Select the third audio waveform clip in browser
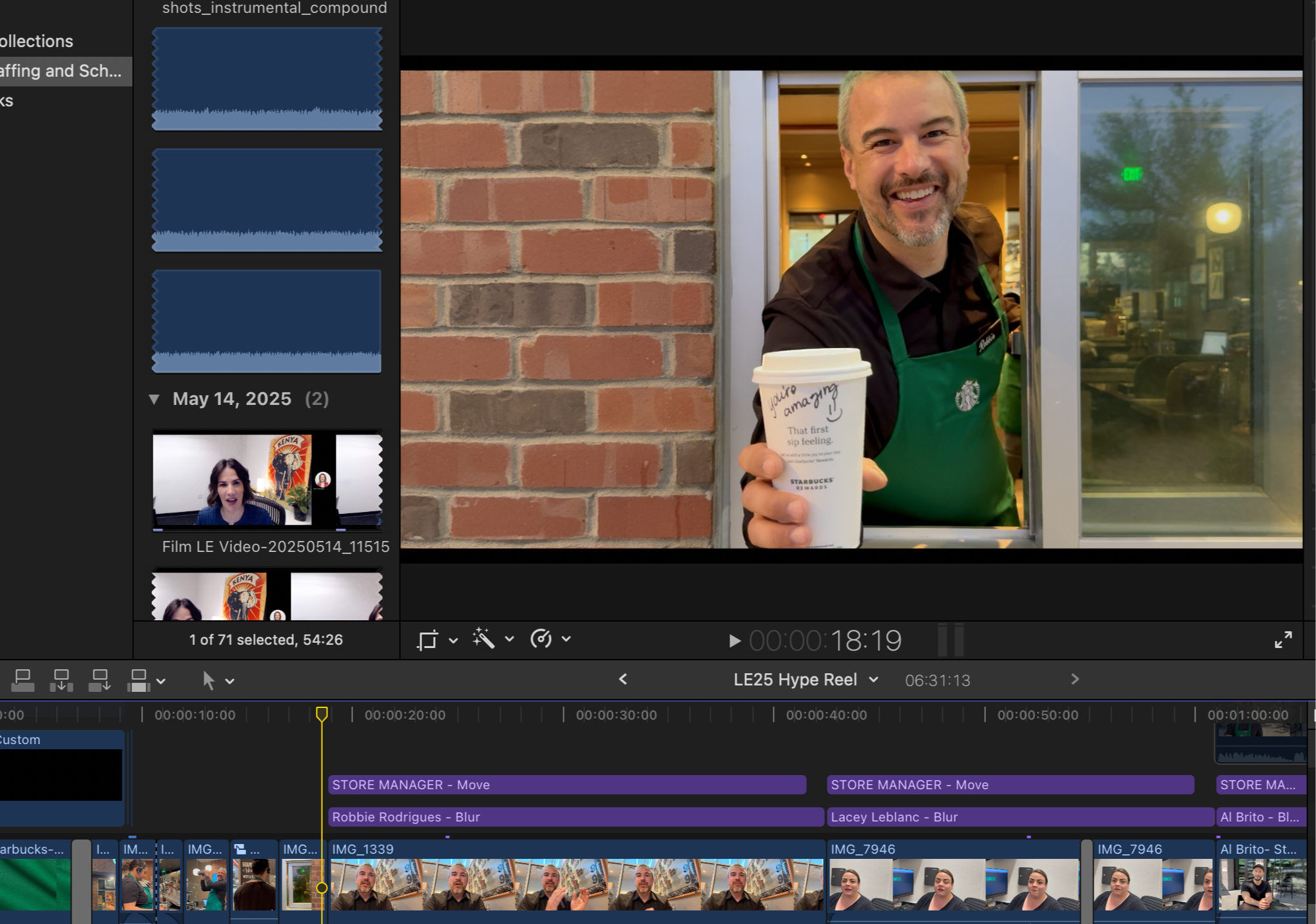The image size is (1316, 924). pos(267,321)
